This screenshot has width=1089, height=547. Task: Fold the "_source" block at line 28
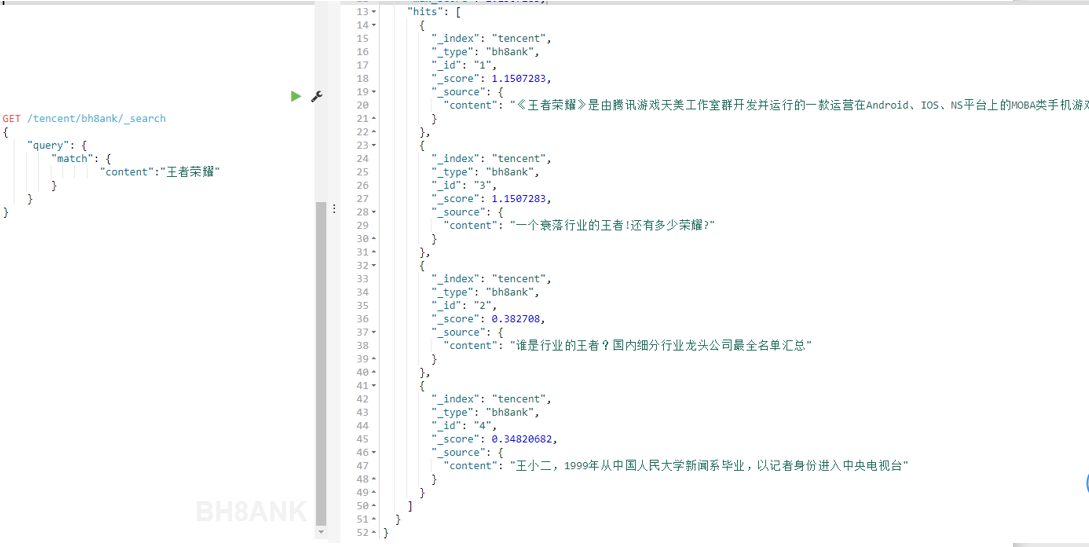click(375, 212)
